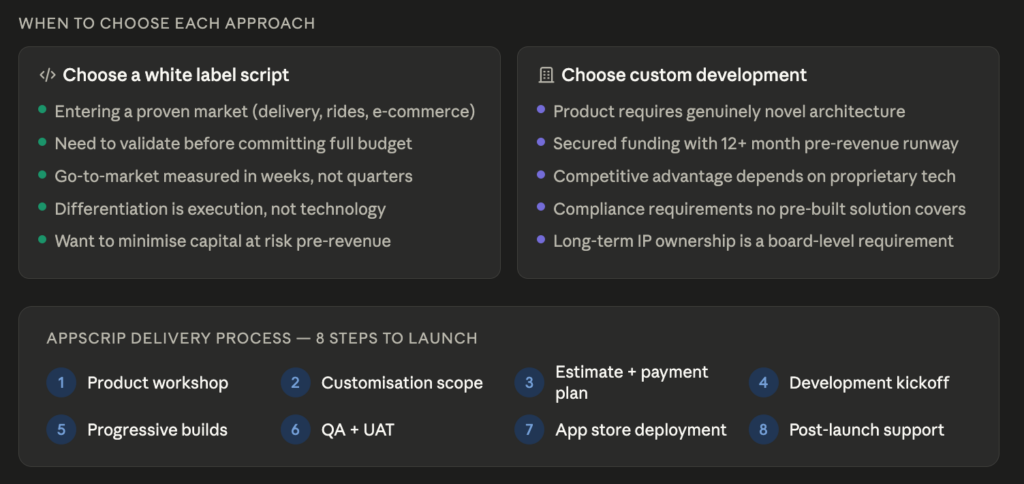The height and width of the screenshot is (484, 1024).
Task: Click 'APPSCRIP DELIVERY PROCESS — 8 STEPS TO LAUNCH' title
Action: pos(262,338)
